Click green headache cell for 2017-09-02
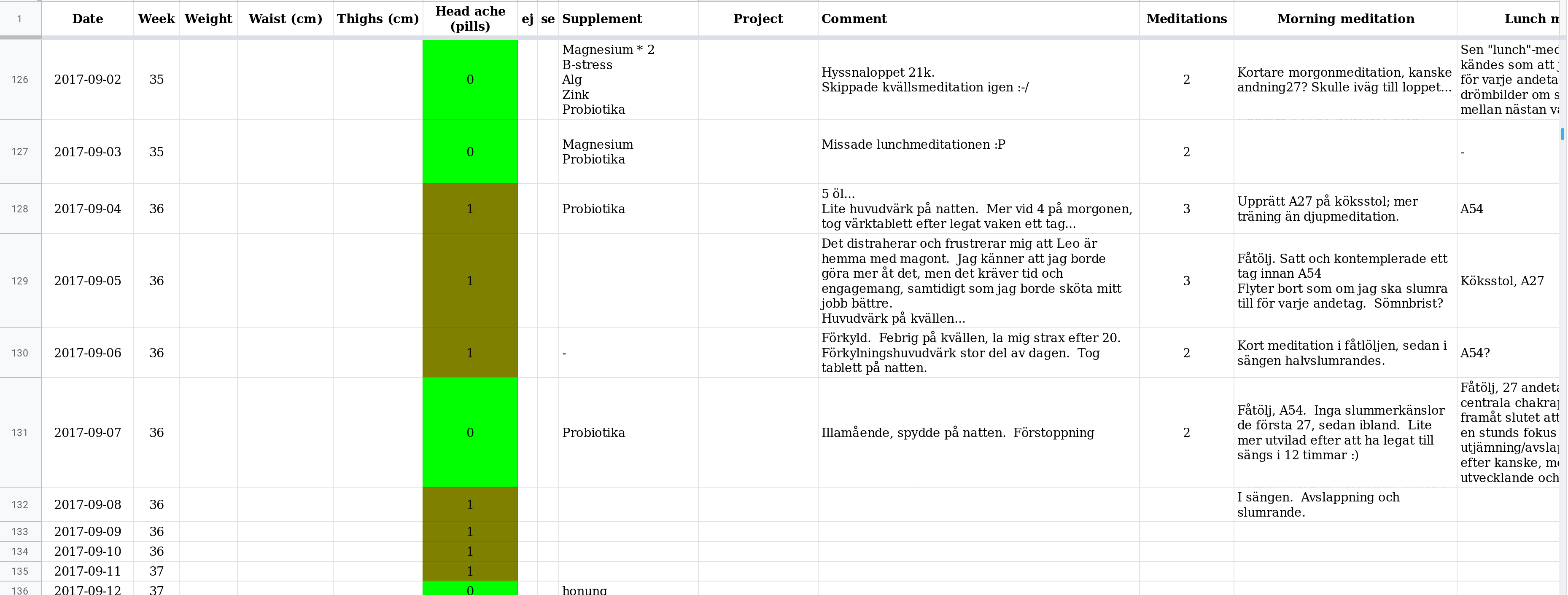This screenshot has width=1568, height=595. click(x=470, y=80)
